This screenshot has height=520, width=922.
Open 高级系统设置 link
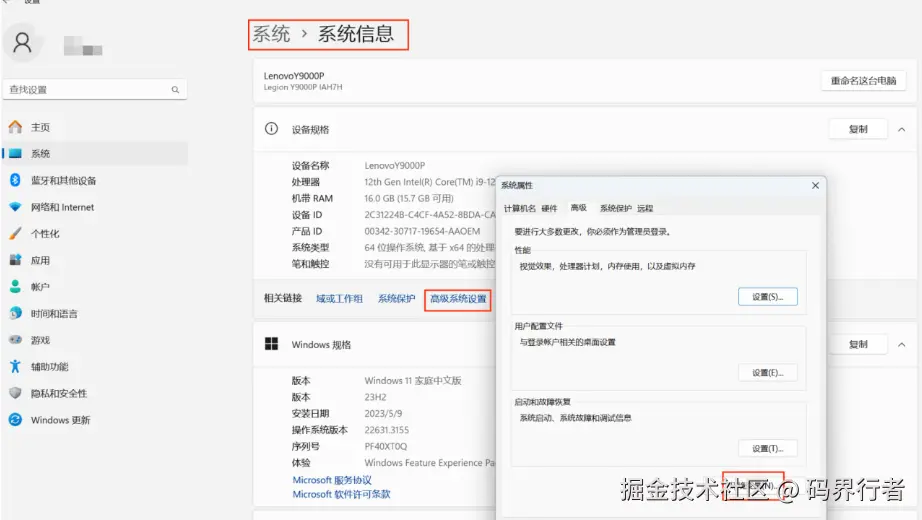tap(458, 299)
